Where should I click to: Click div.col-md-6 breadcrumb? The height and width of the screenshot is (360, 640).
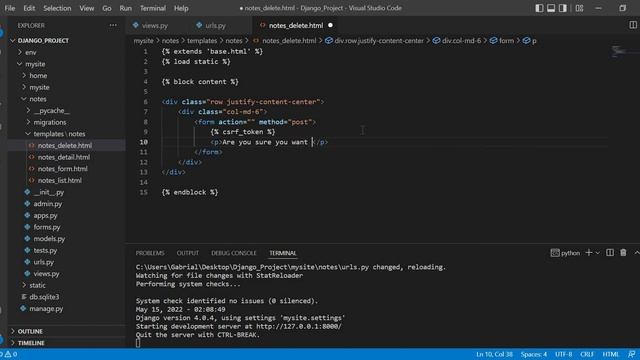[457, 40]
